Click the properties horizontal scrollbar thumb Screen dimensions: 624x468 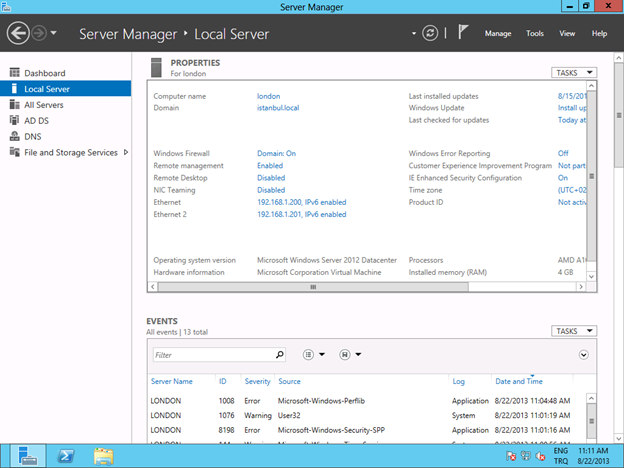click(x=313, y=287)
